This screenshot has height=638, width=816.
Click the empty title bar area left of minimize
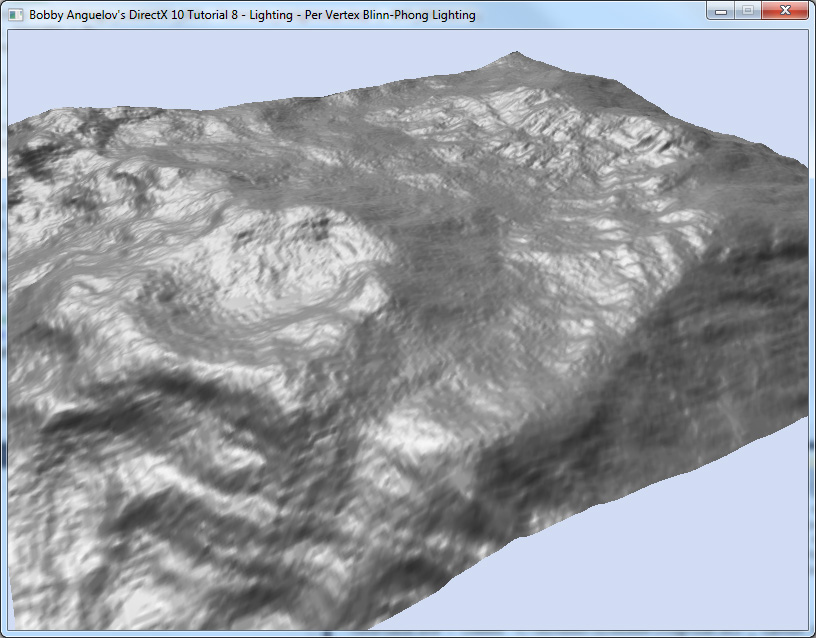click(x=600, y=15)
